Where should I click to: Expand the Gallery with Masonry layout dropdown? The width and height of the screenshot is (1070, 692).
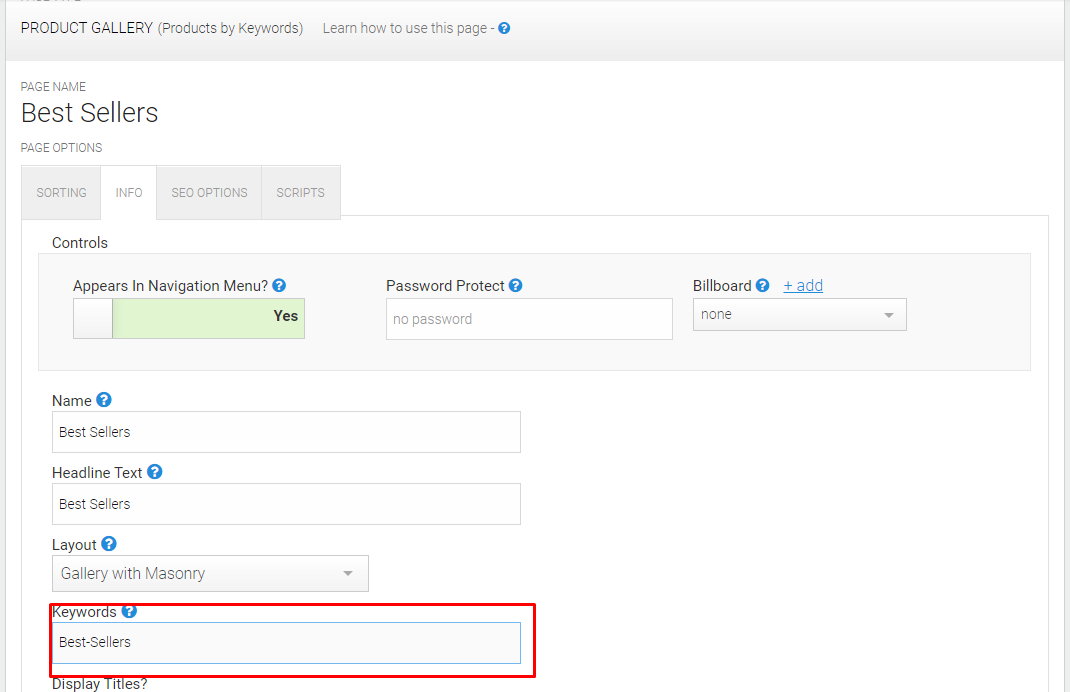[210, 573]
